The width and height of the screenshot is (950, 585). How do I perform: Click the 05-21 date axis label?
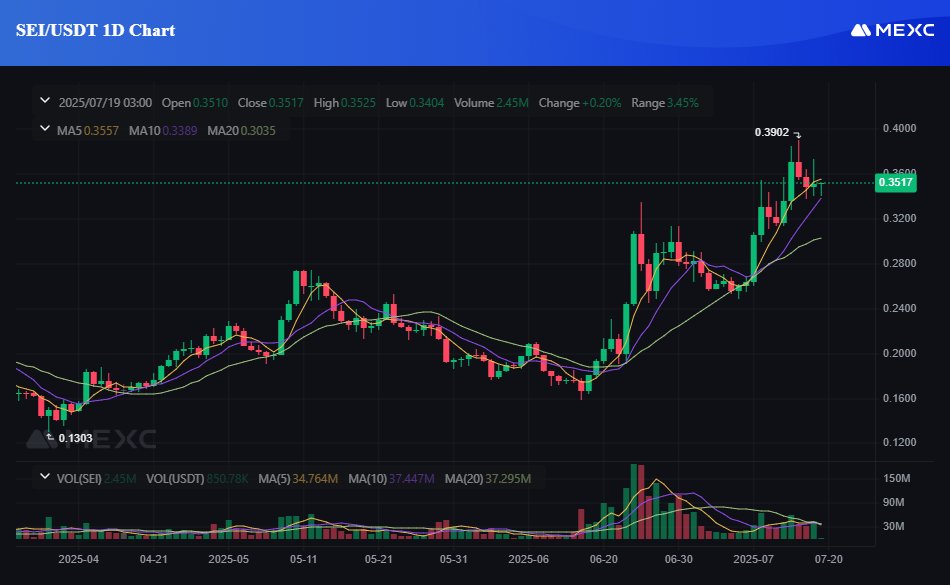coord(379,559)
